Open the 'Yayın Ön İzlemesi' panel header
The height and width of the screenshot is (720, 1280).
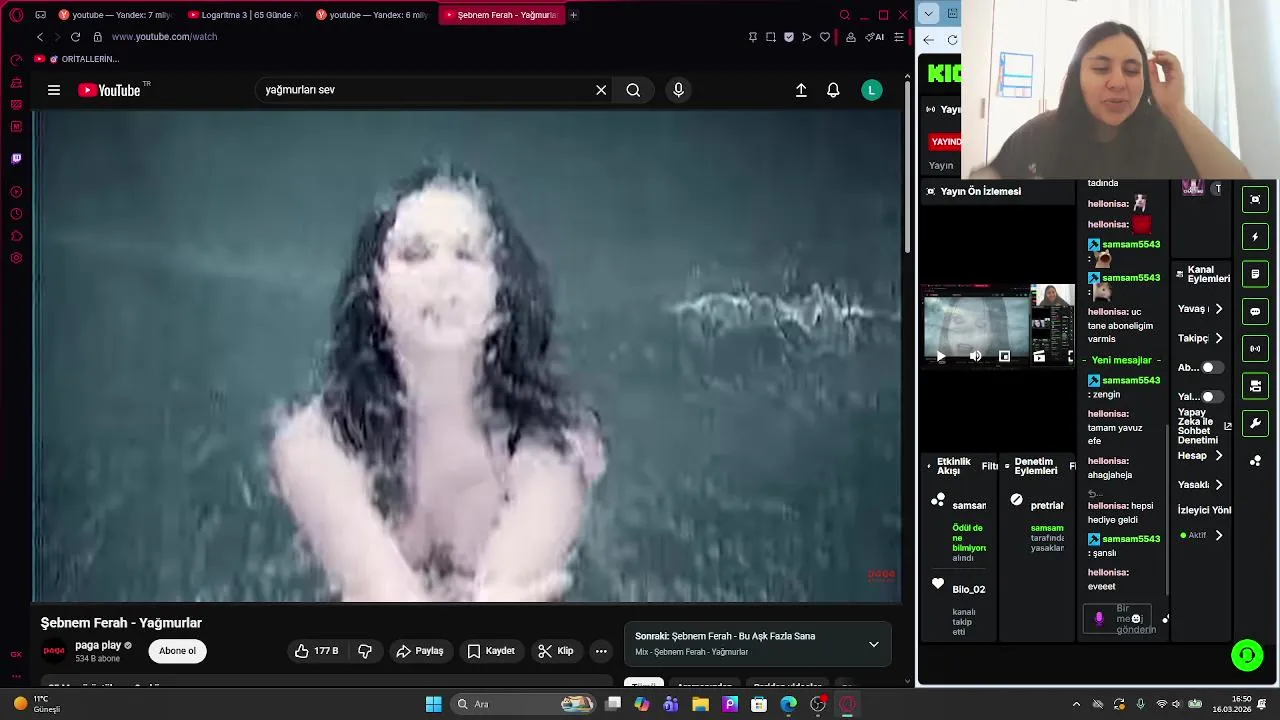point(998,191)
